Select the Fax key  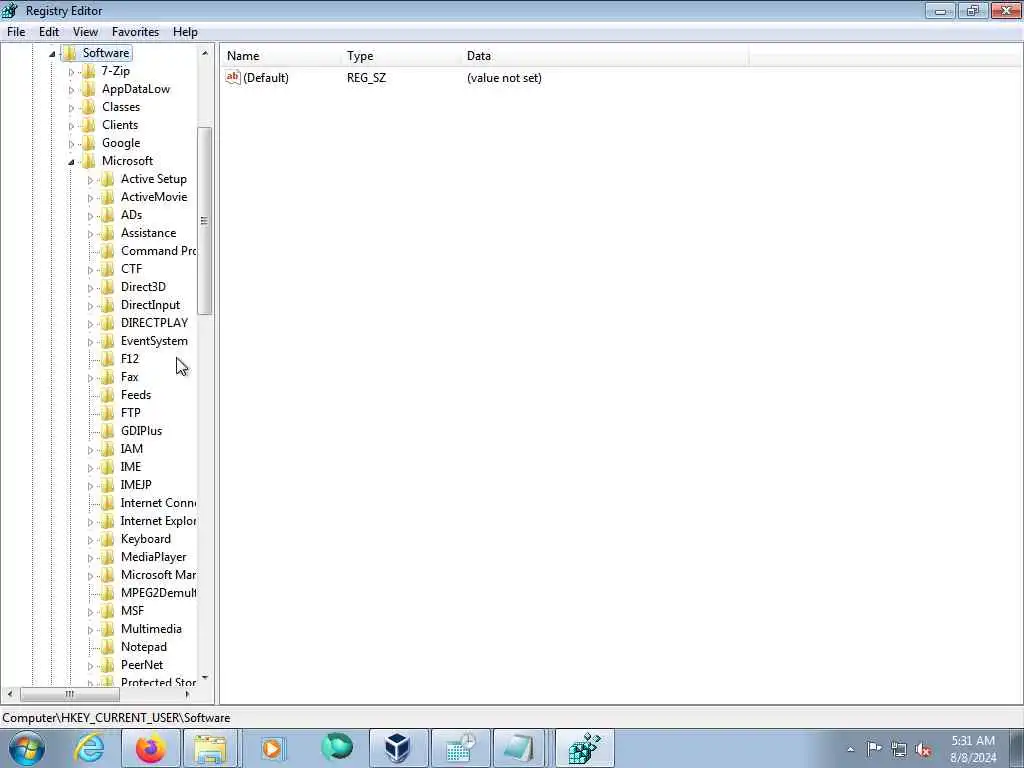(x=129, y=377)
